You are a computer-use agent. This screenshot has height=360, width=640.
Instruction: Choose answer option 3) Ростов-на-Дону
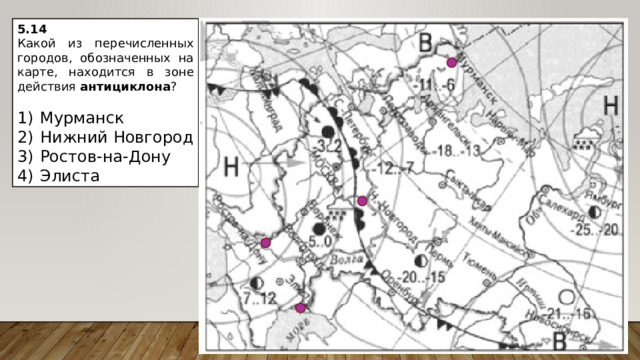(94, 156)
